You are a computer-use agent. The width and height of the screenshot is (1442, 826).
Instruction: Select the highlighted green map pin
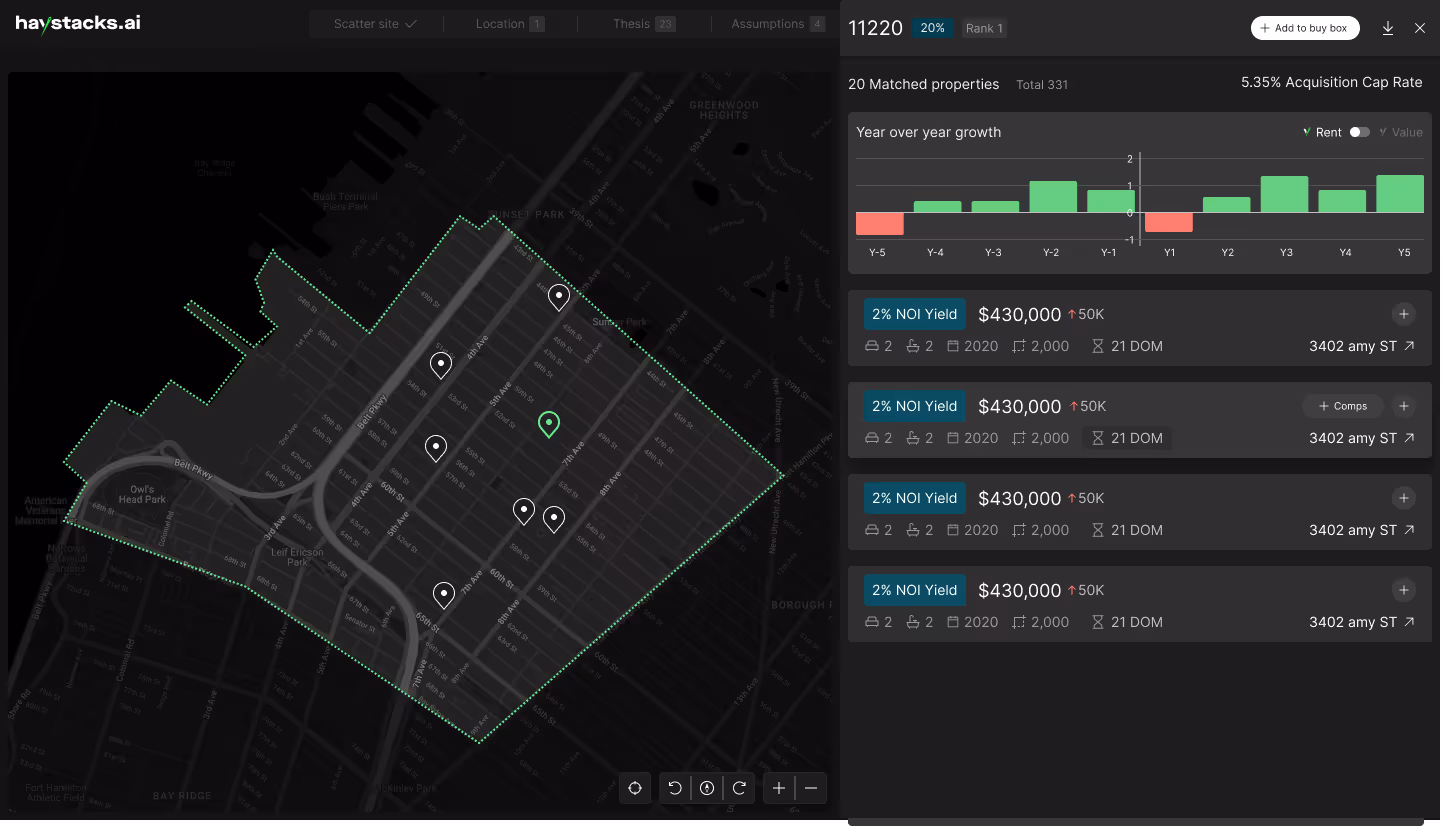click(x=548, y=424)
